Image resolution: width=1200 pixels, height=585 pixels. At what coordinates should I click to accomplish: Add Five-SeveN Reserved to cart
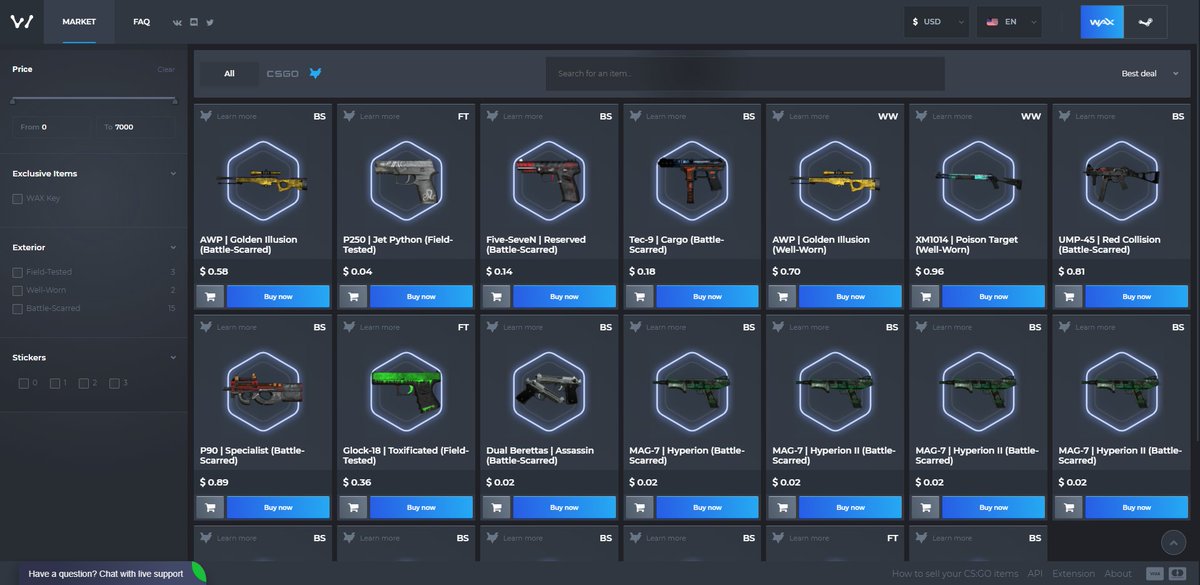(x=496, y=297)
